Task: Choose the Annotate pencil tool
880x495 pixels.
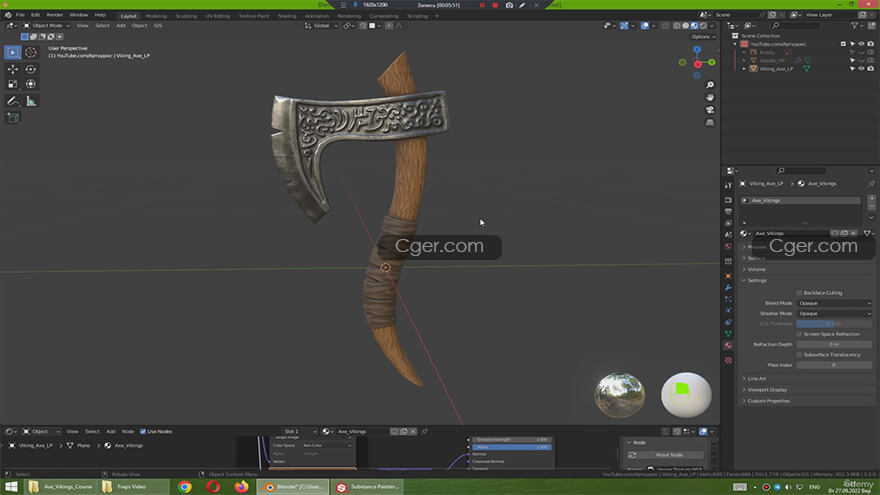Action: click(x=13, y=101)
